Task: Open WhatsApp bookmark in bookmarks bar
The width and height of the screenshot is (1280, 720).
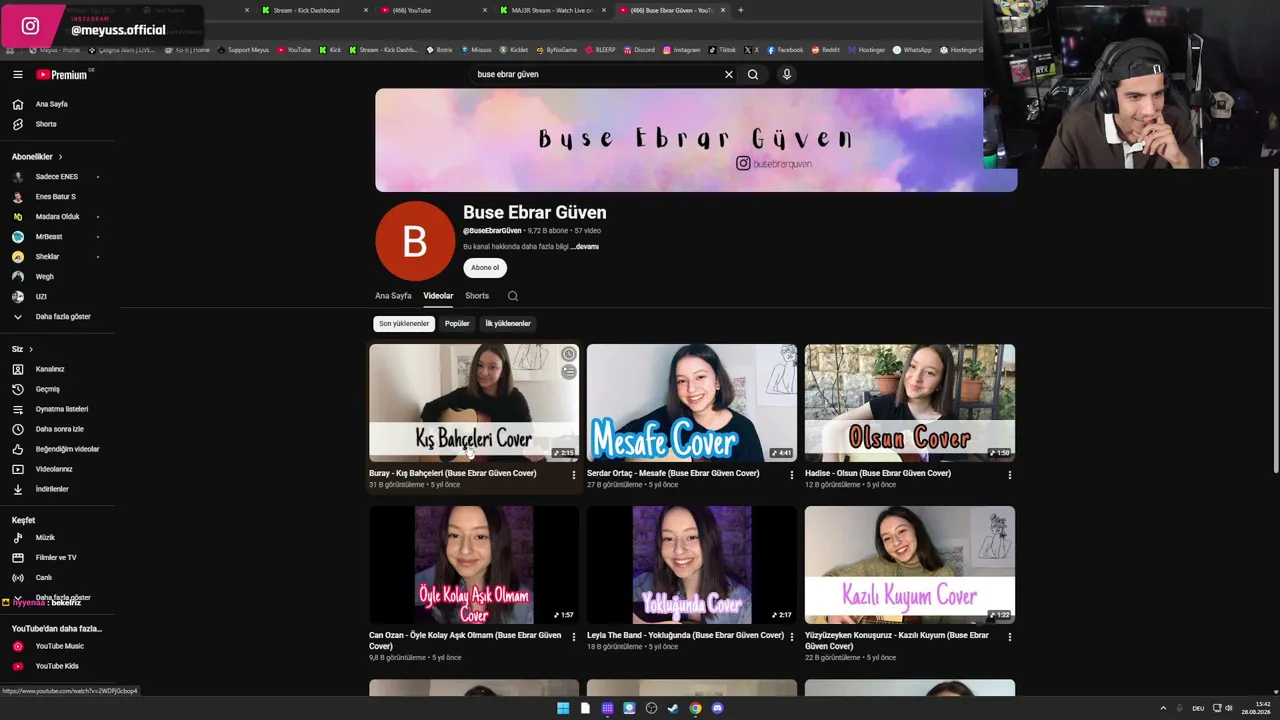Action: click(912, 50)
